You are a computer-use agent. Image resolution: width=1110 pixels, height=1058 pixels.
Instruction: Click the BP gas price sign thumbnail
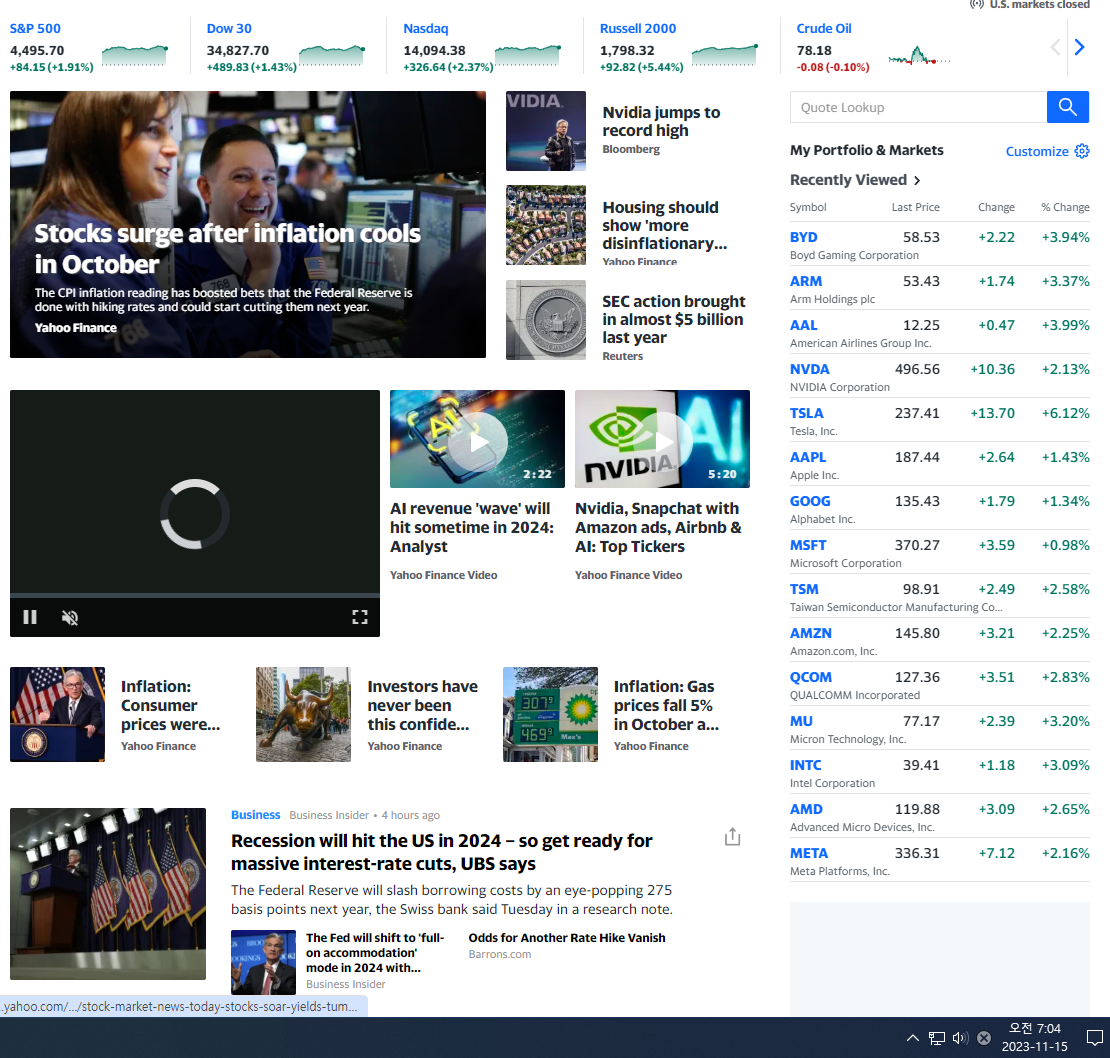550,714
